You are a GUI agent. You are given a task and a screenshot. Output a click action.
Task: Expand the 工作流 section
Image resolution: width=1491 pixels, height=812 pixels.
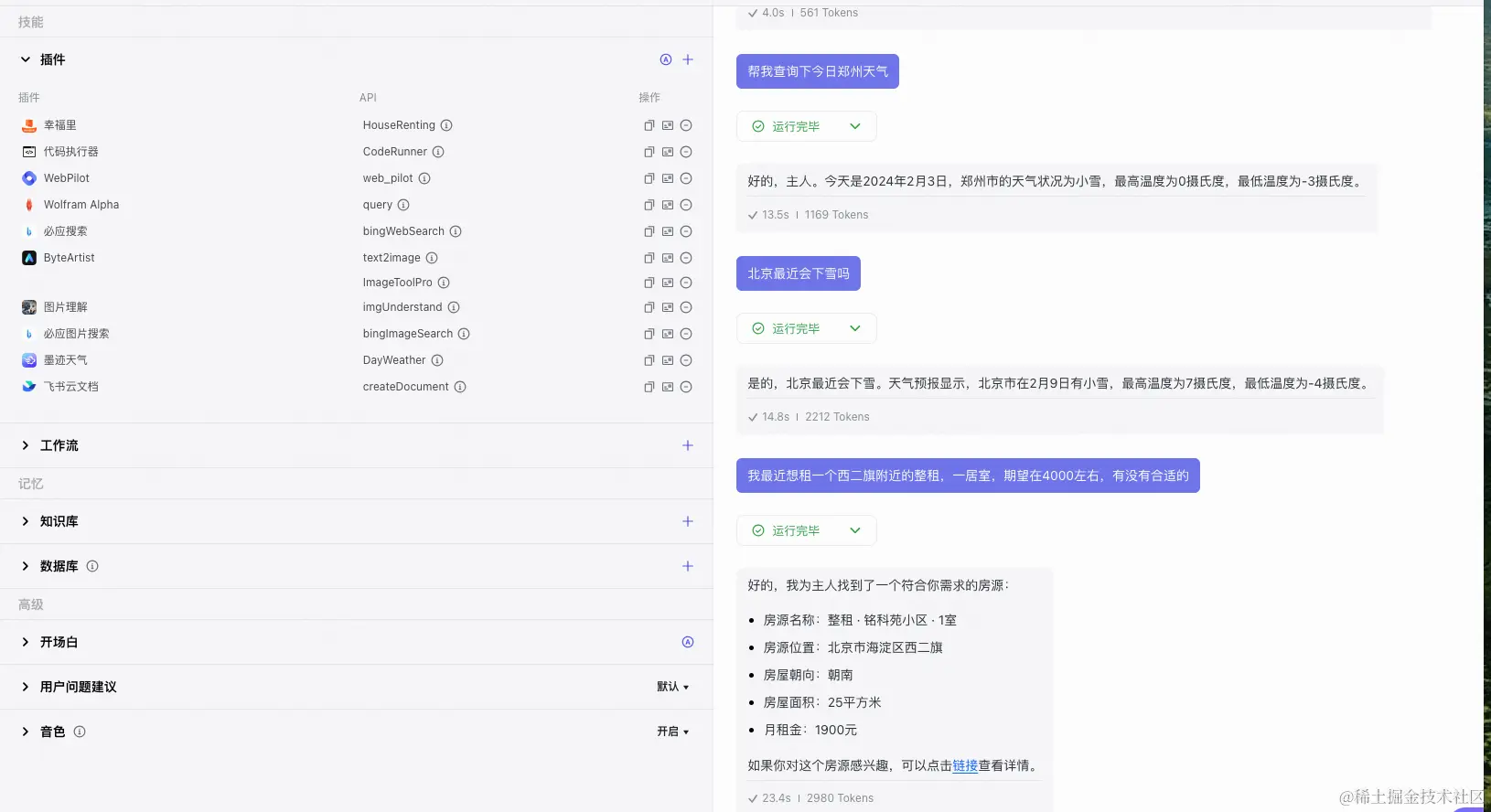tap(26, 445)
